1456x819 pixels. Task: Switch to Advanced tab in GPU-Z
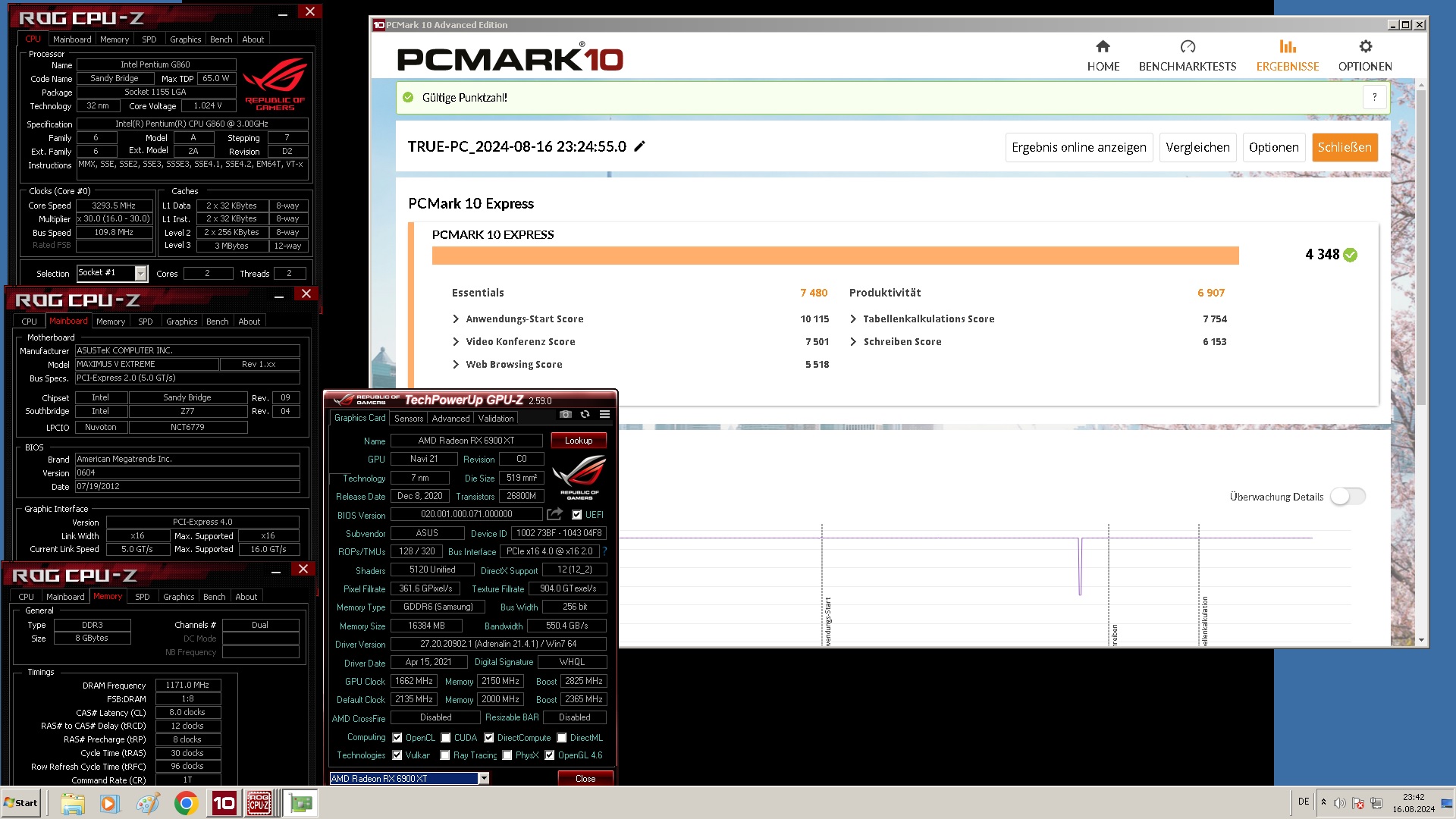click(x=450, y=419)
